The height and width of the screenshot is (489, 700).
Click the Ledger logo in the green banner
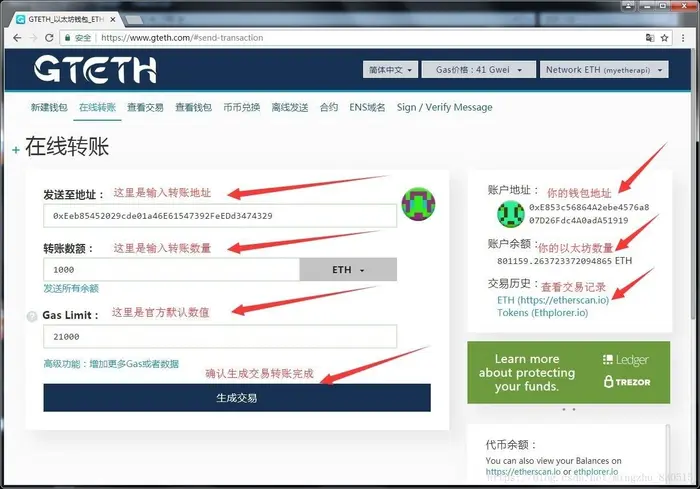pos(626,360)
